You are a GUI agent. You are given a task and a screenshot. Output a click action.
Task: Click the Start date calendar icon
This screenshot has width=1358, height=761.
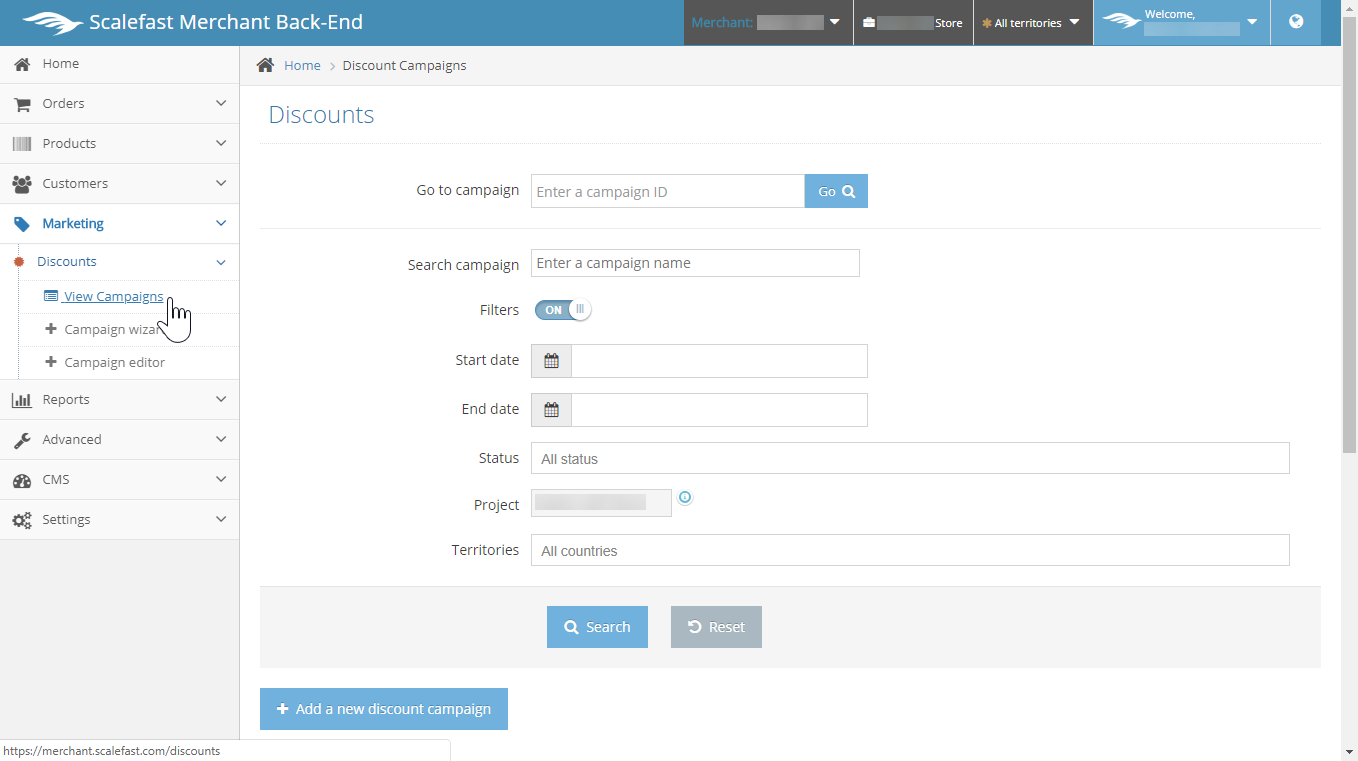[551, 361]
